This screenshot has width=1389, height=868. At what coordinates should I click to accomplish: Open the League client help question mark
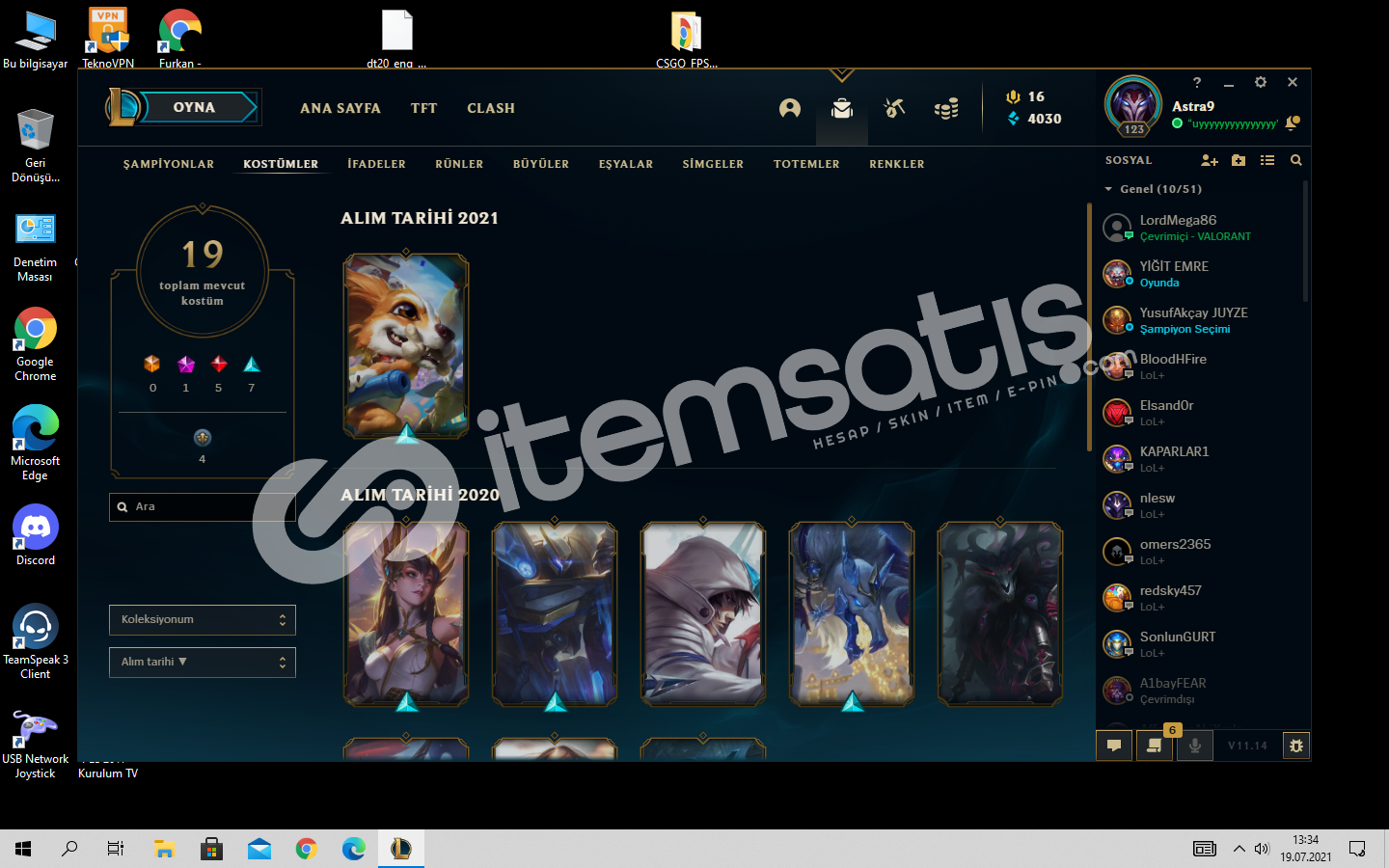coord(1197,83)
